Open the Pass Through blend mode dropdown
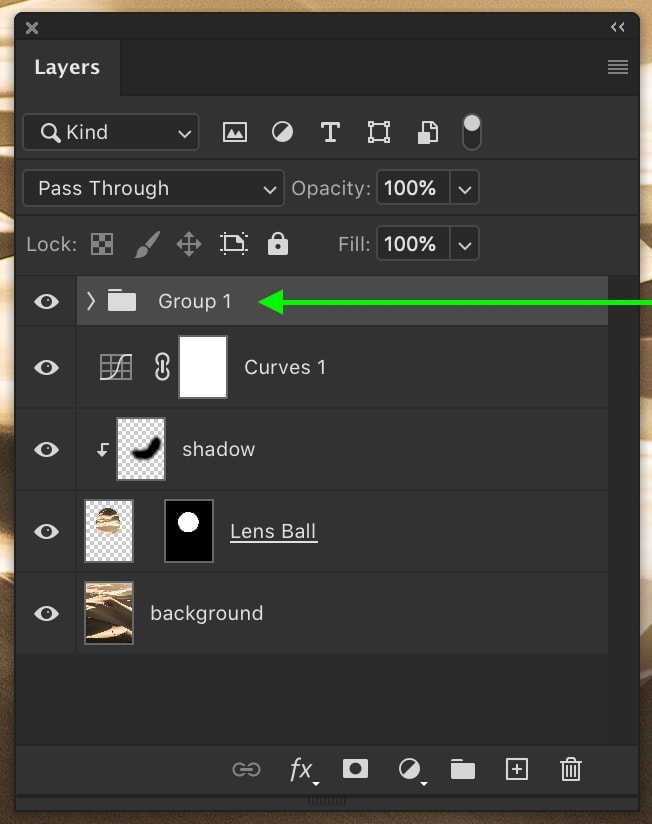This screenshot has width=652, height=824. [x=153, y=188]
